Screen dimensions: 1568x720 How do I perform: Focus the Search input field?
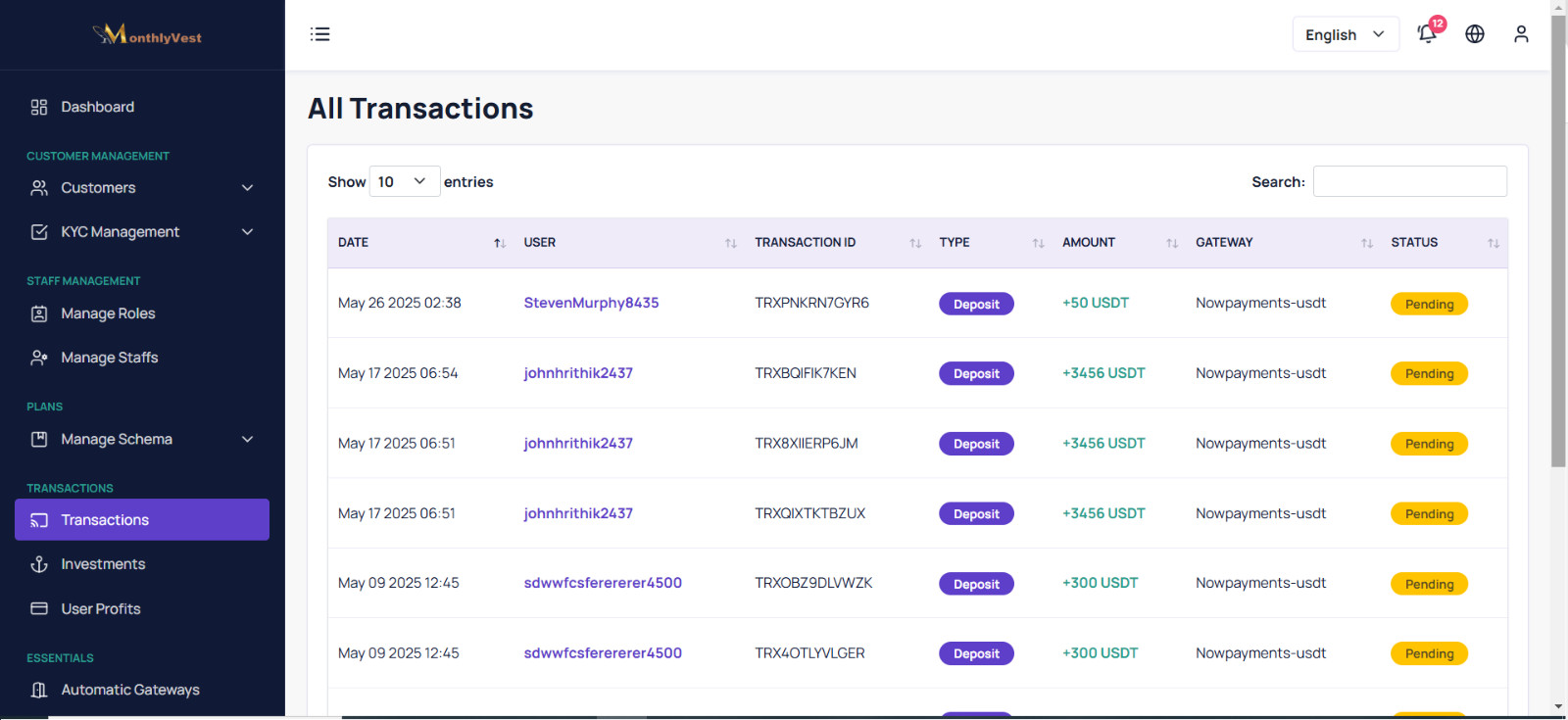[x=1410, y=181]
